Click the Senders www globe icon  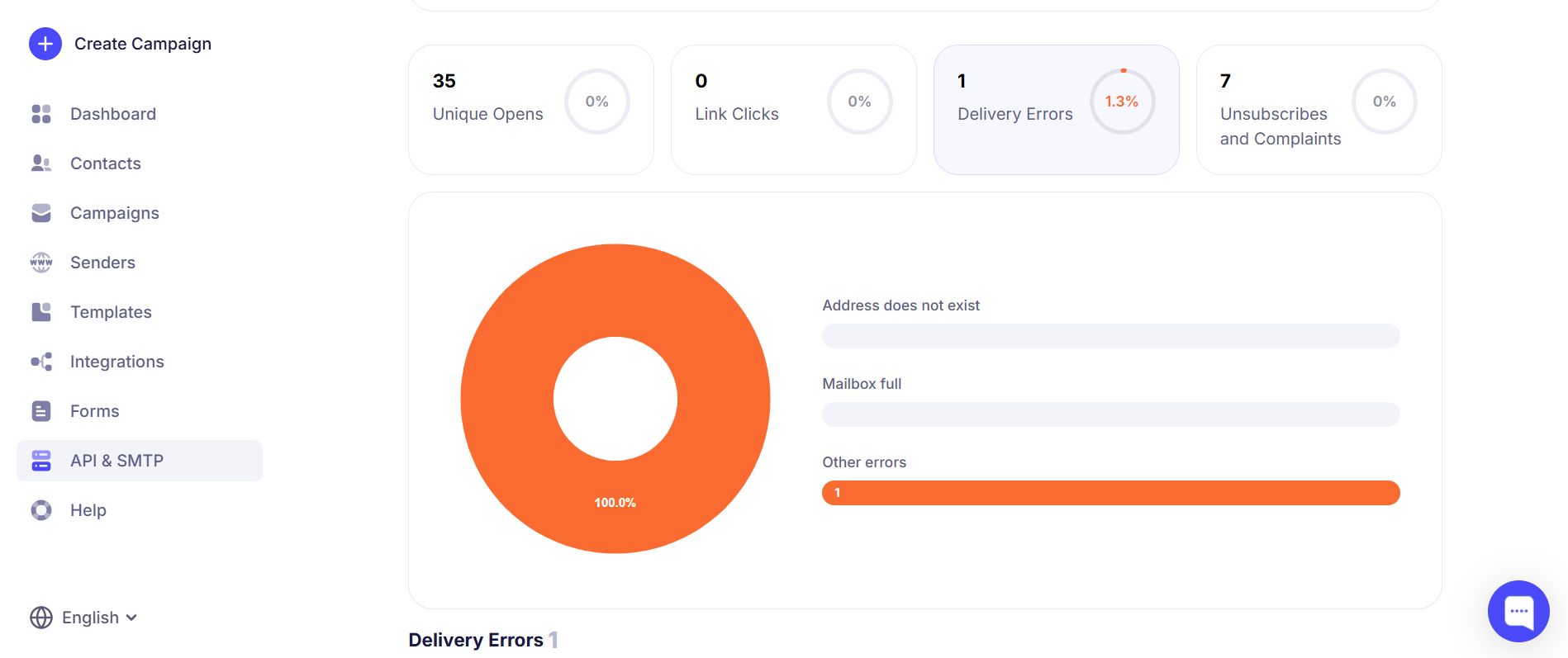(41, 263)
